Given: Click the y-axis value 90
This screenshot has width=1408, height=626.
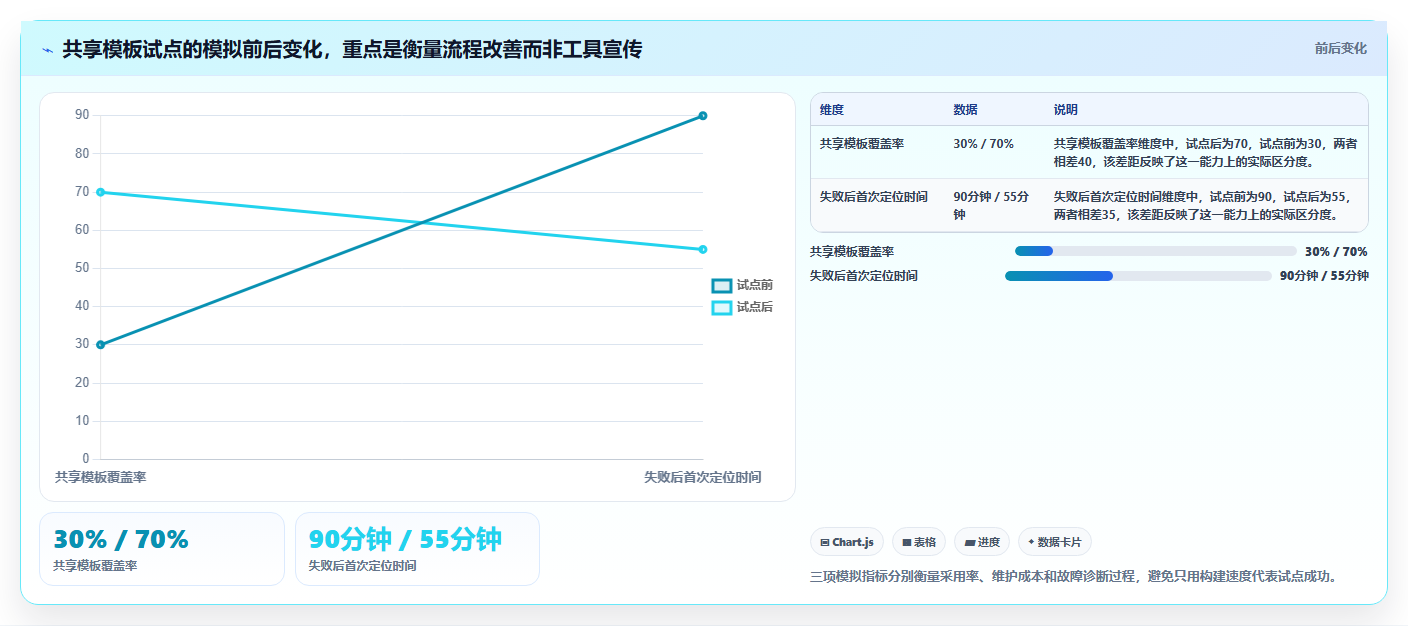Looking at the screenshot, I should point(82,116).
